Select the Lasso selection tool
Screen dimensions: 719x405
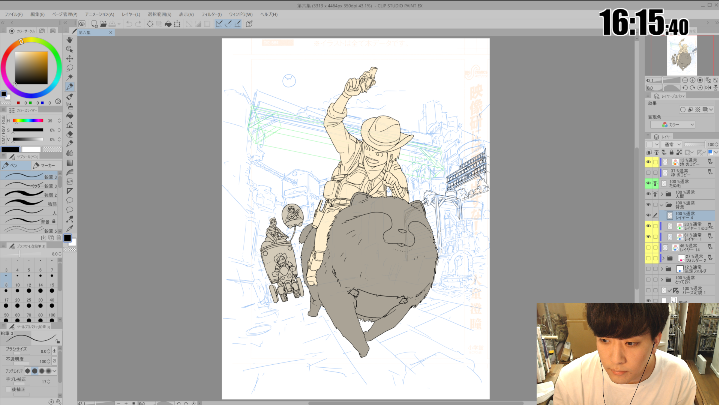[70, 68]
